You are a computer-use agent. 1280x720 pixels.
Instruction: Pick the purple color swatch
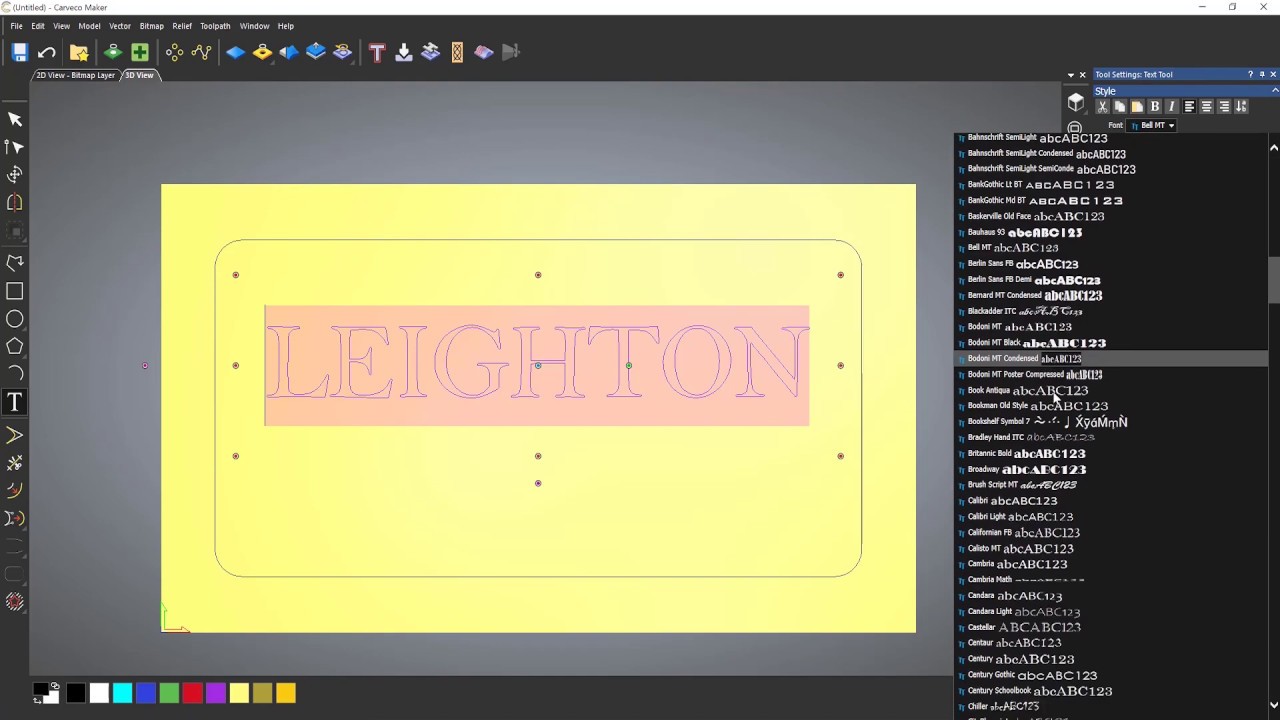pos(216,693)
